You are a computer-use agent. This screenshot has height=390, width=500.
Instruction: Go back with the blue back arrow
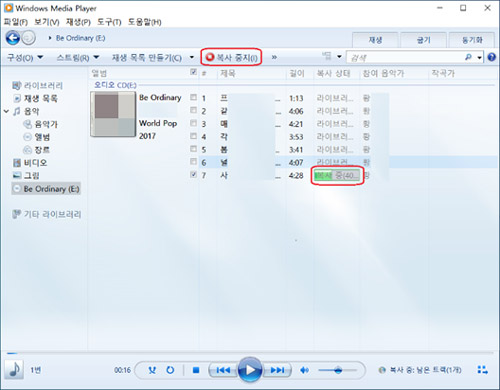tap(13, 38)
